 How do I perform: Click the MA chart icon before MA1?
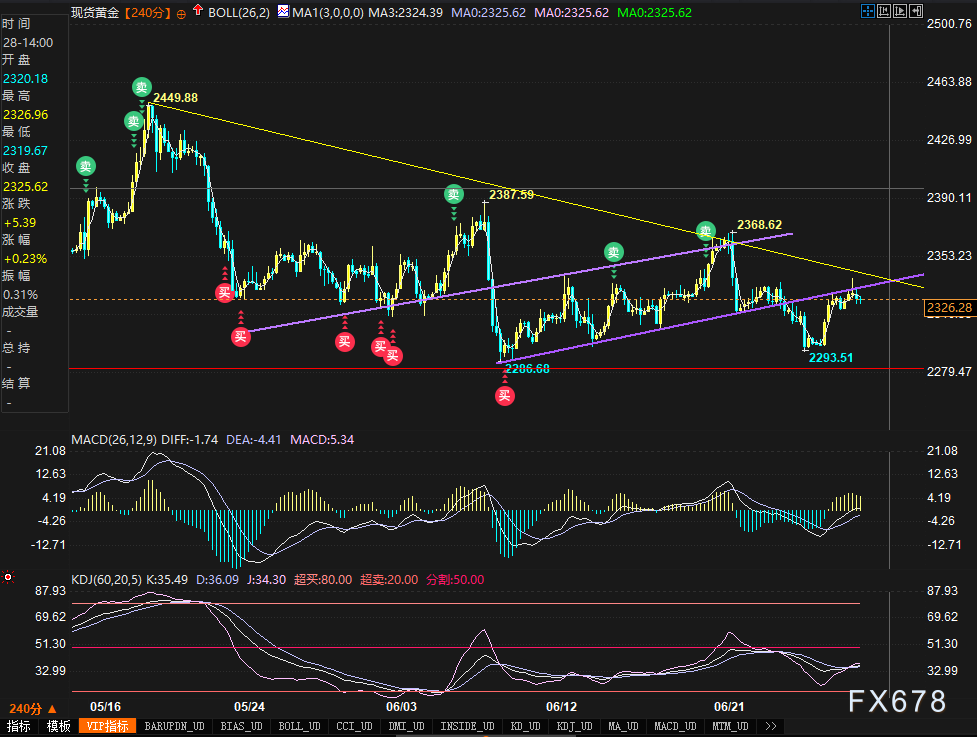tap(285, 13)
